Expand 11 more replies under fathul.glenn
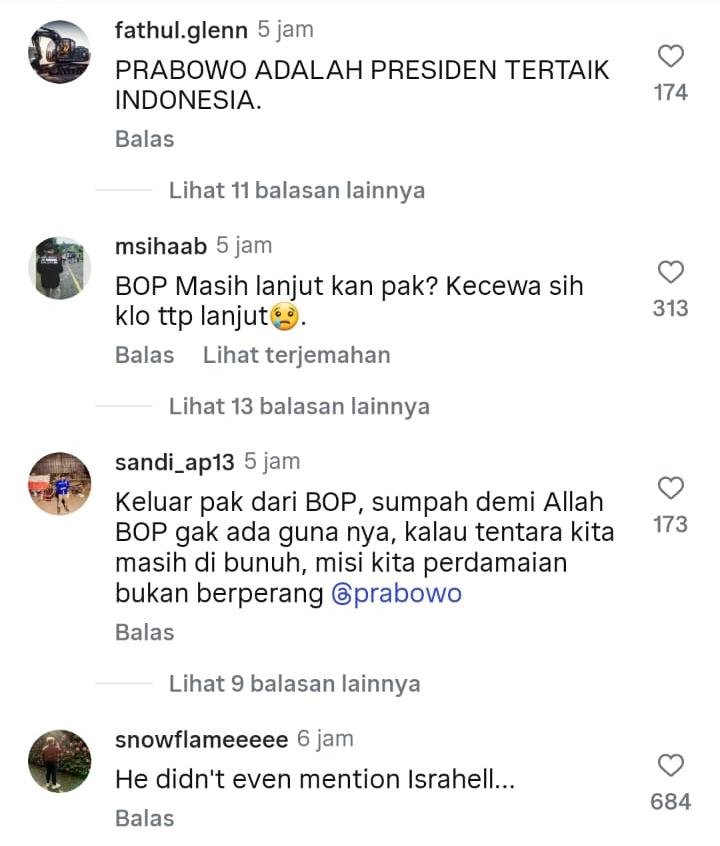This screenshot has width=720, height=846. tap(297, 190)
